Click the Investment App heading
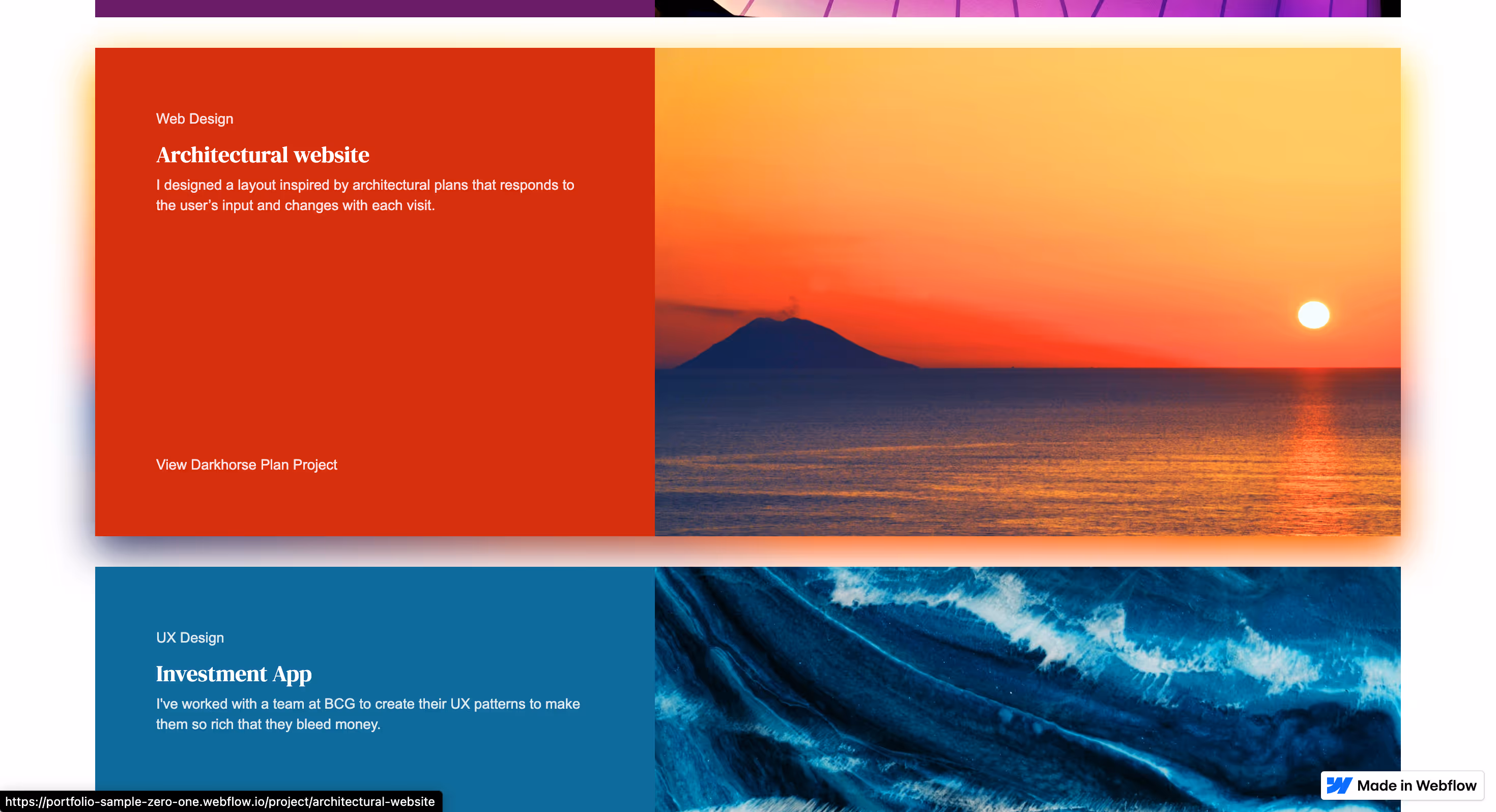The height and width of the screenshot is (812, 1496). [234, 674]
